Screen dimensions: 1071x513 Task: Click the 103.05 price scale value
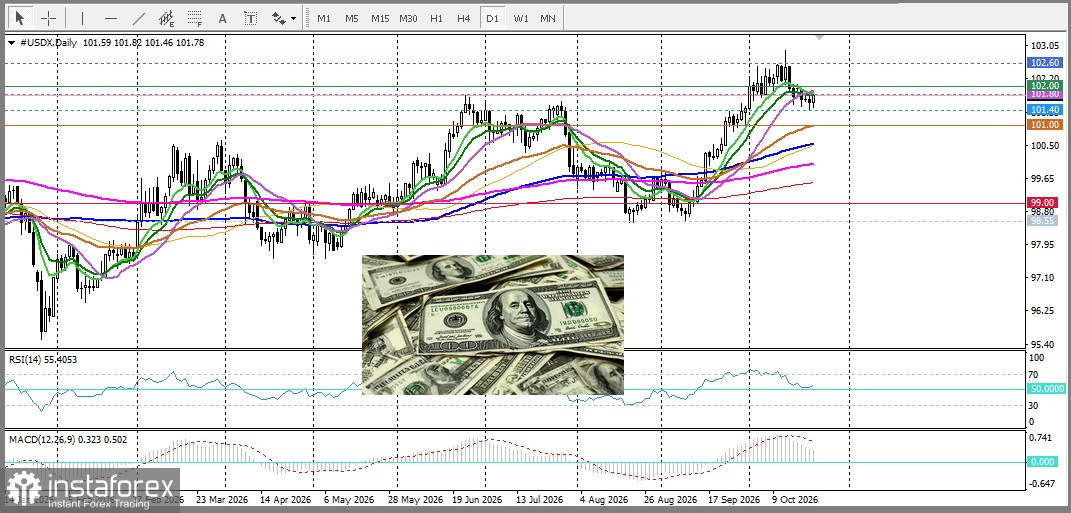[x=1045, y=46]
